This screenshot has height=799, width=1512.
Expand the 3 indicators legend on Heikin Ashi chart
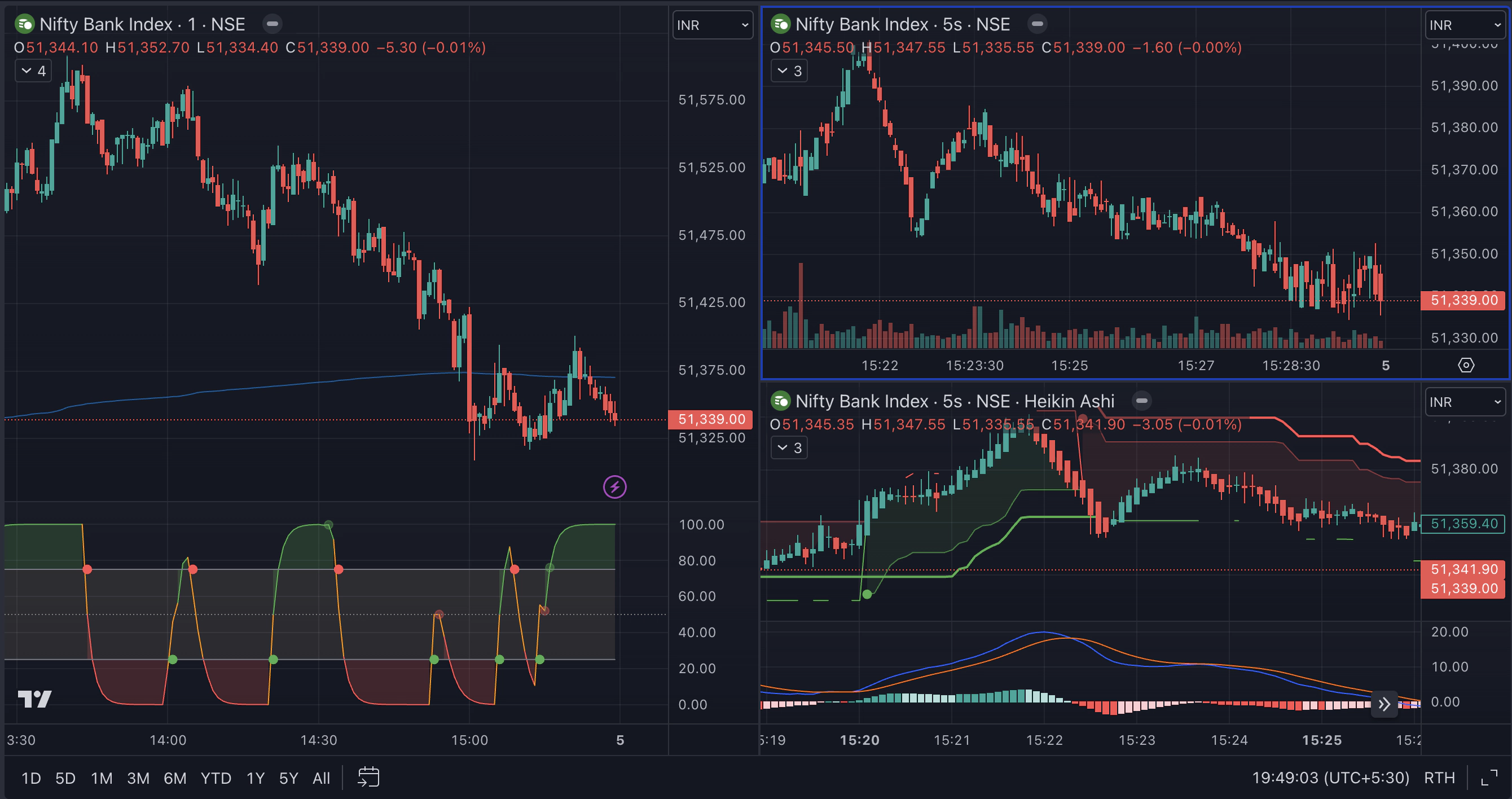click(789, 448)
